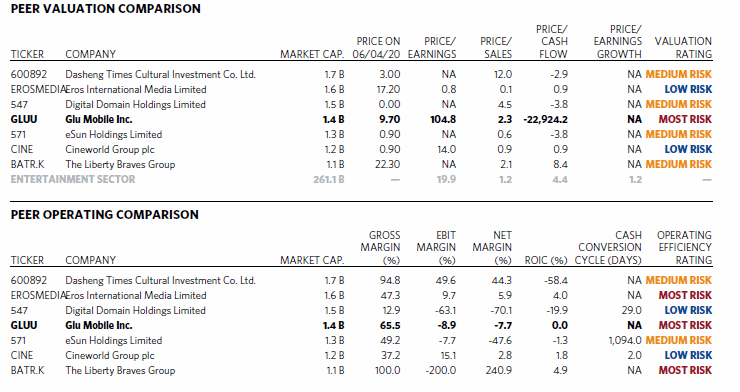This screenshot has width=740, height=392.
Task: Select Digital Domain Holdings Limited in the operating table
Action: 135,310
